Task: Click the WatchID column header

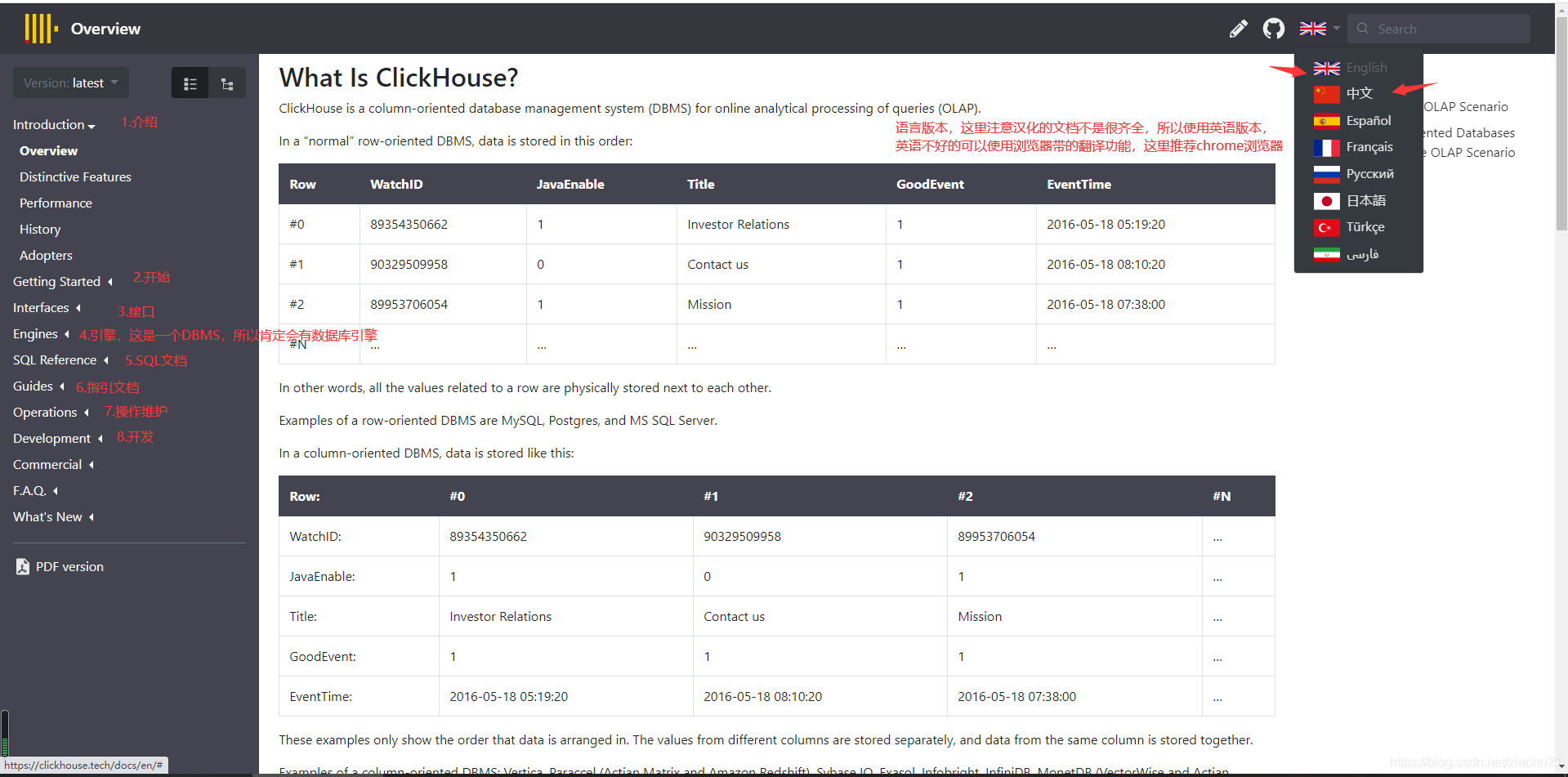Action: [x=396, y=185]
